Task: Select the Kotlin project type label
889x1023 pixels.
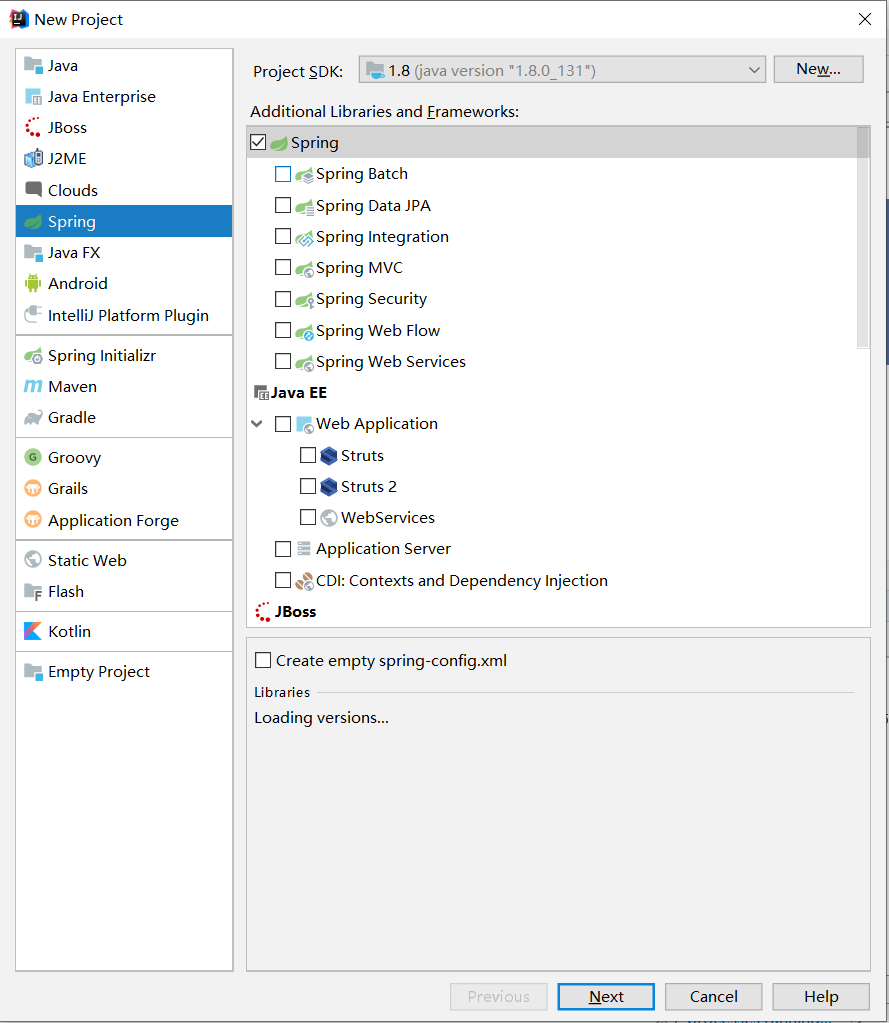Action: (69, 632)
